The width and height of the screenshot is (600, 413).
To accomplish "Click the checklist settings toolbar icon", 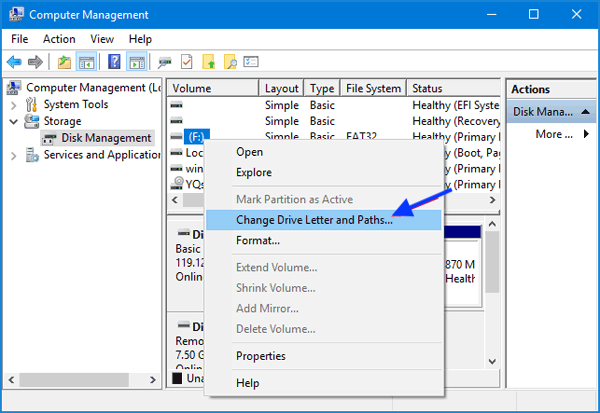I will point(251,62).
